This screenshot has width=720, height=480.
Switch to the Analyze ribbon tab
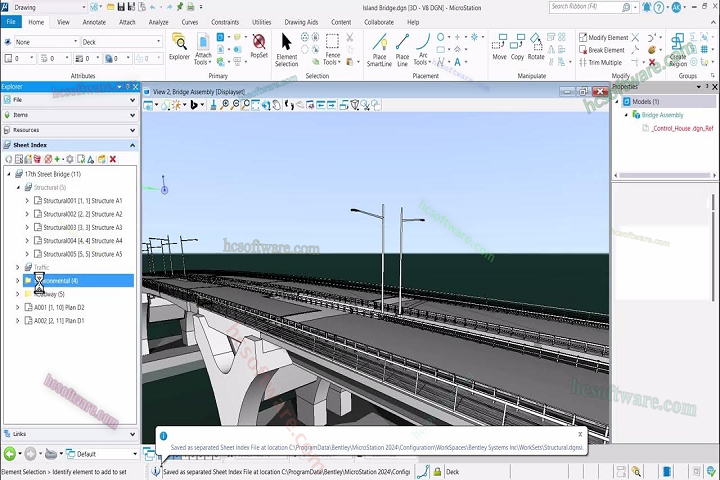158,22
